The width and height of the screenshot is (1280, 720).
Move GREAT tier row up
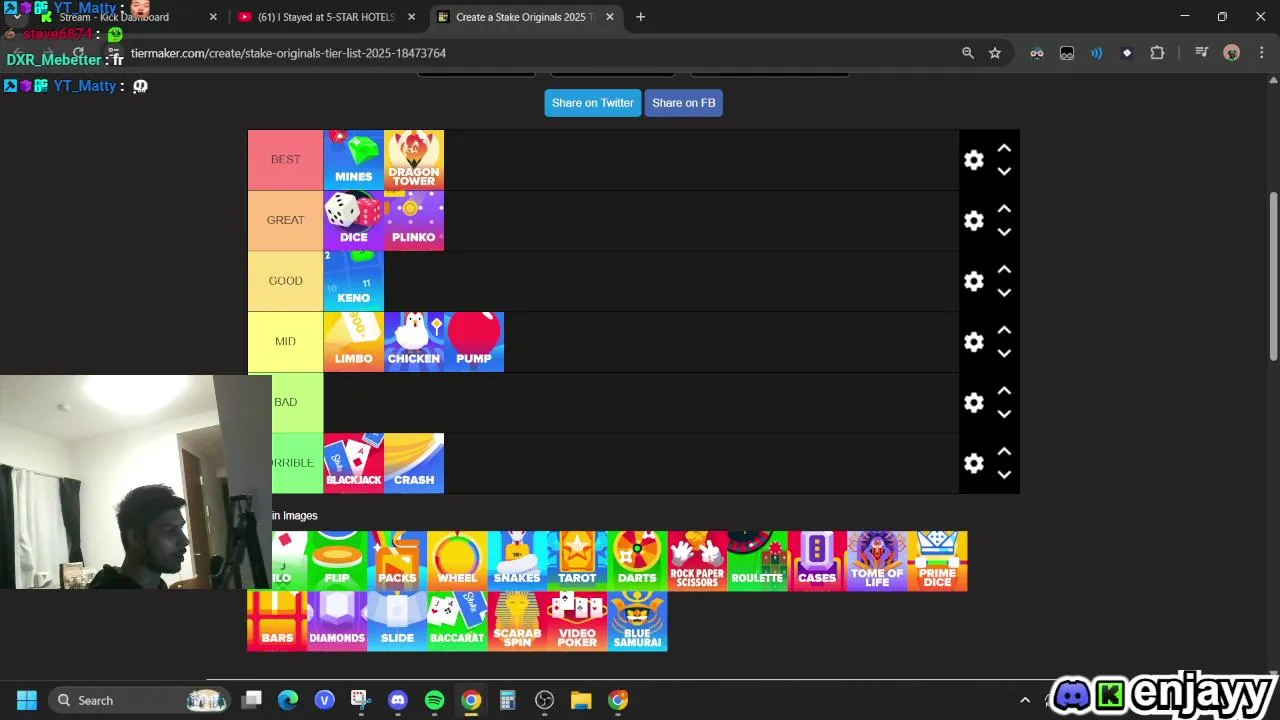point(1004,209)
